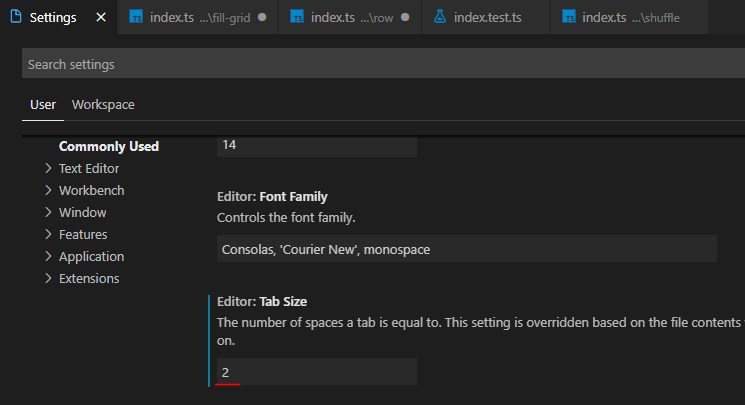The image size is (745, 405).
Task: Select the User settings scope tab
Action: point(43,105)
